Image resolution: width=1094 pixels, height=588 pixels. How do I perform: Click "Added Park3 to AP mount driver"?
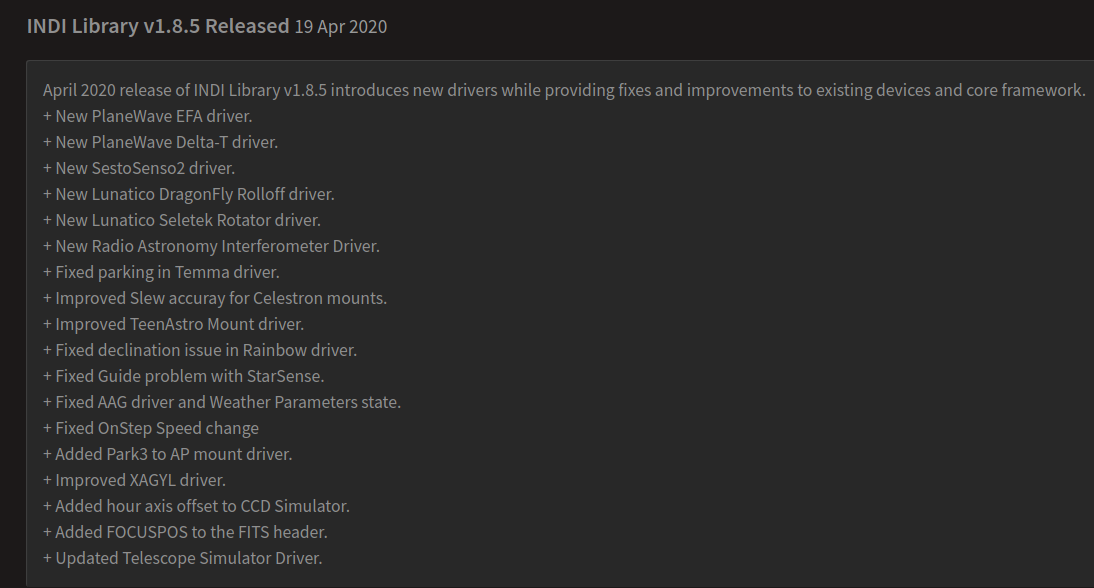pyautogui.click(x=167, y=454)
